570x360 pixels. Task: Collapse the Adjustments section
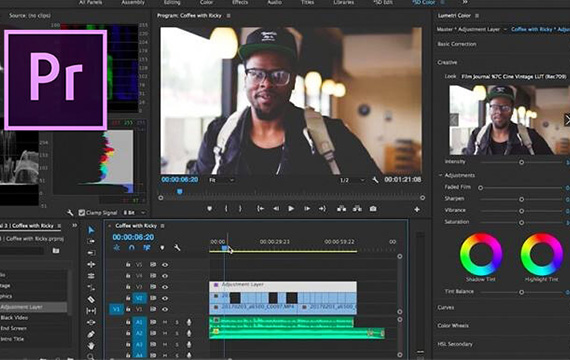click(440, 175)
